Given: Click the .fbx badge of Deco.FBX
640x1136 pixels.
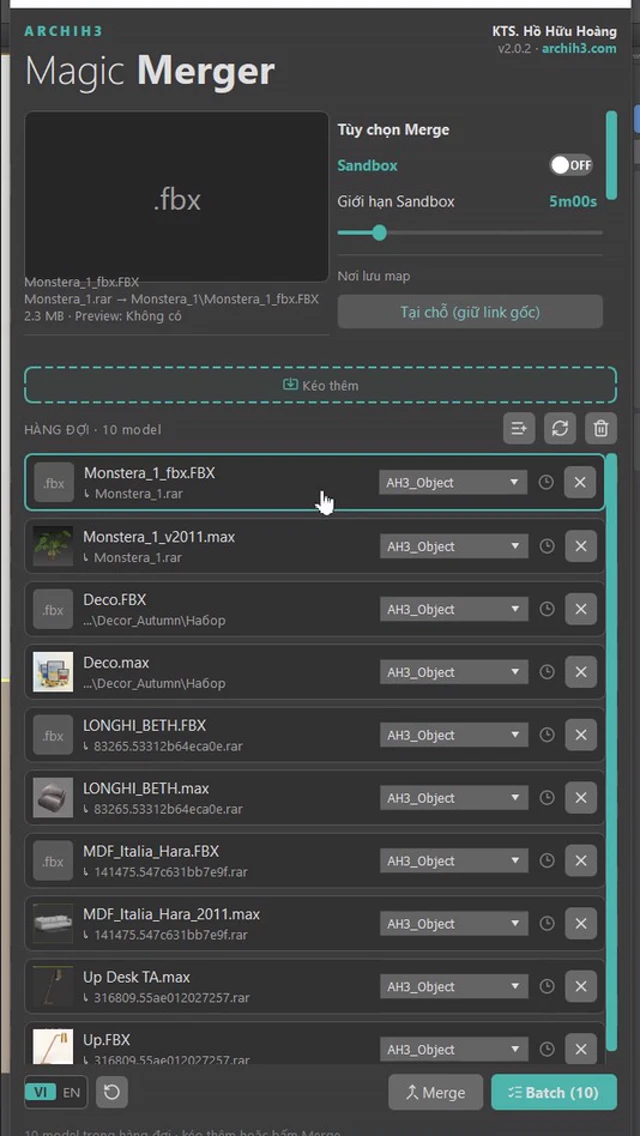Looking at the screenshot, I should pyautogui.click(x=53, y=609).
